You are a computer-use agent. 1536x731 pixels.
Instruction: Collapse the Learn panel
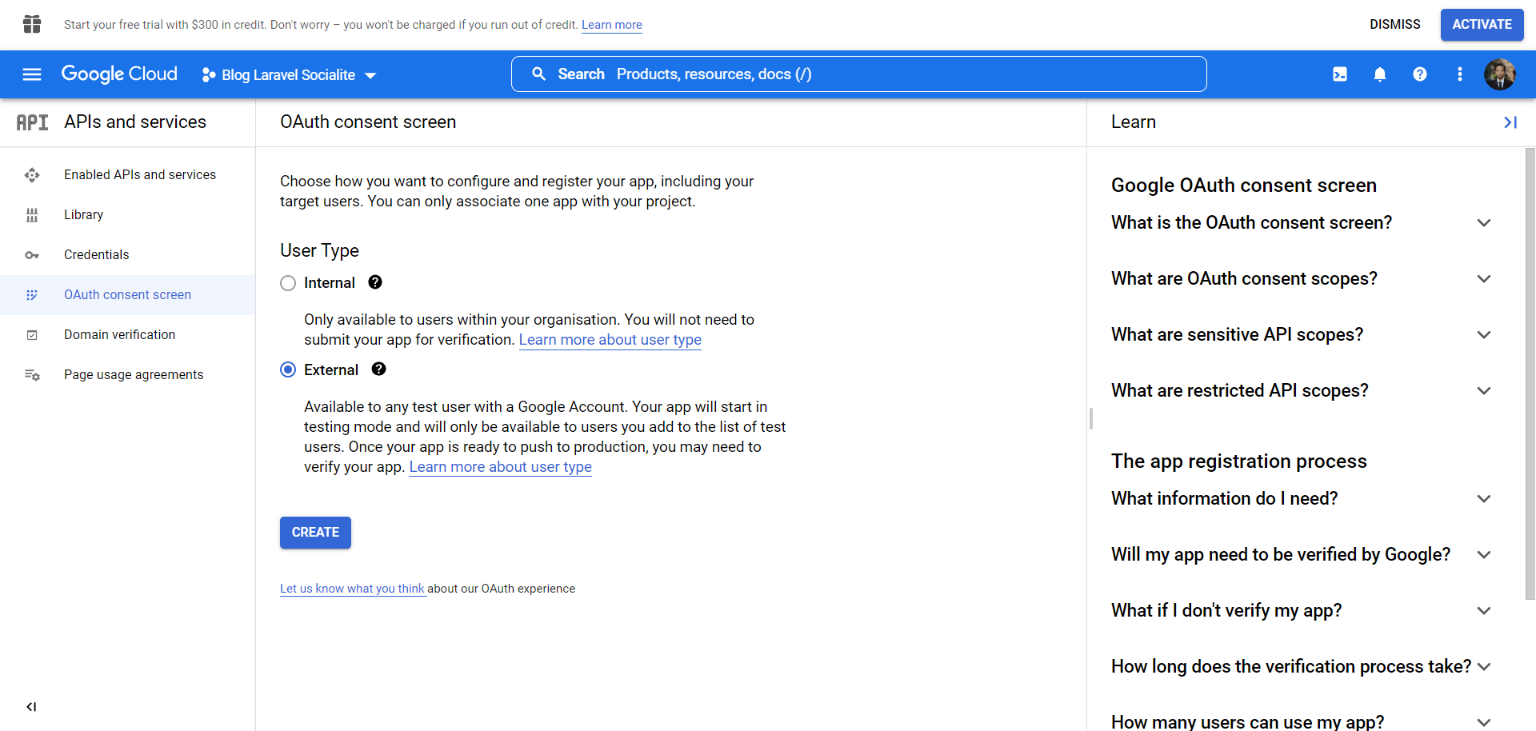[1510, 122]
